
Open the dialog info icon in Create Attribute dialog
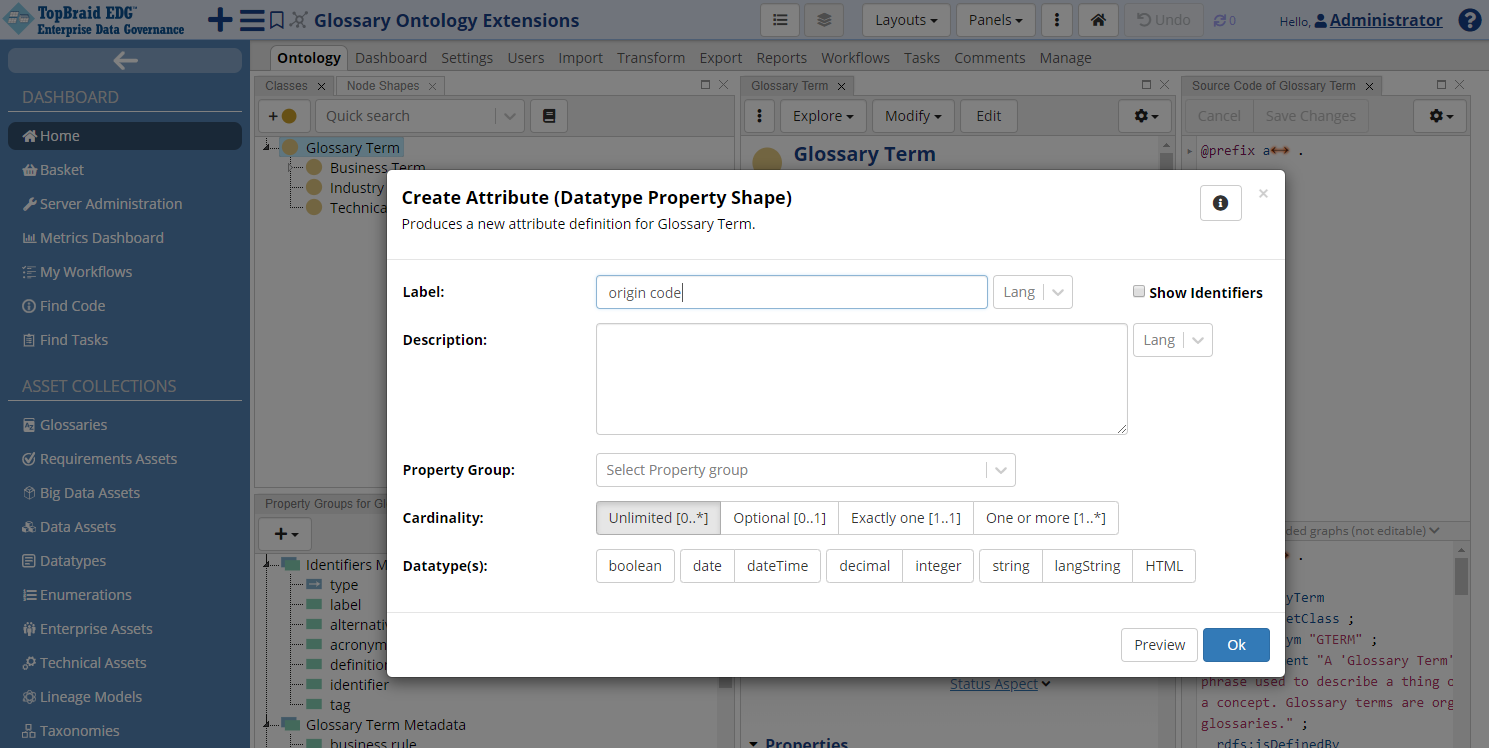pos(1220,203)
